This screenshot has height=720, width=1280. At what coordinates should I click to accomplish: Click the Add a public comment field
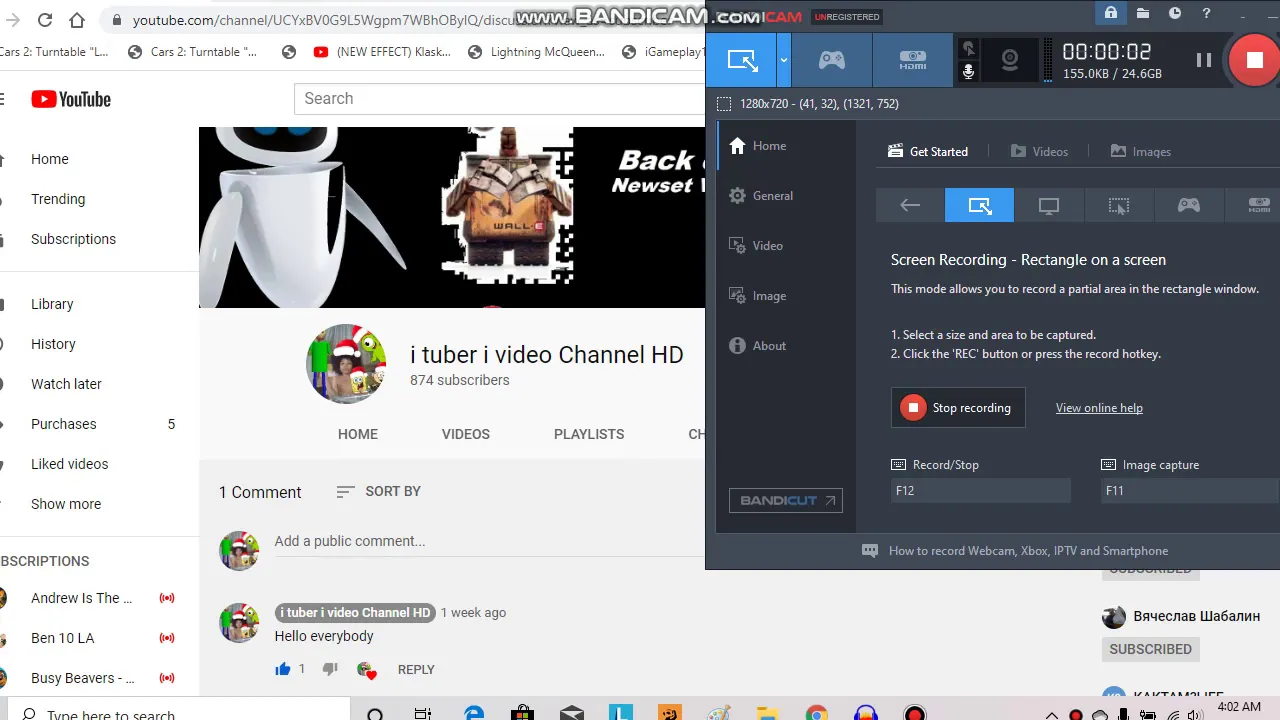point(488,541)
